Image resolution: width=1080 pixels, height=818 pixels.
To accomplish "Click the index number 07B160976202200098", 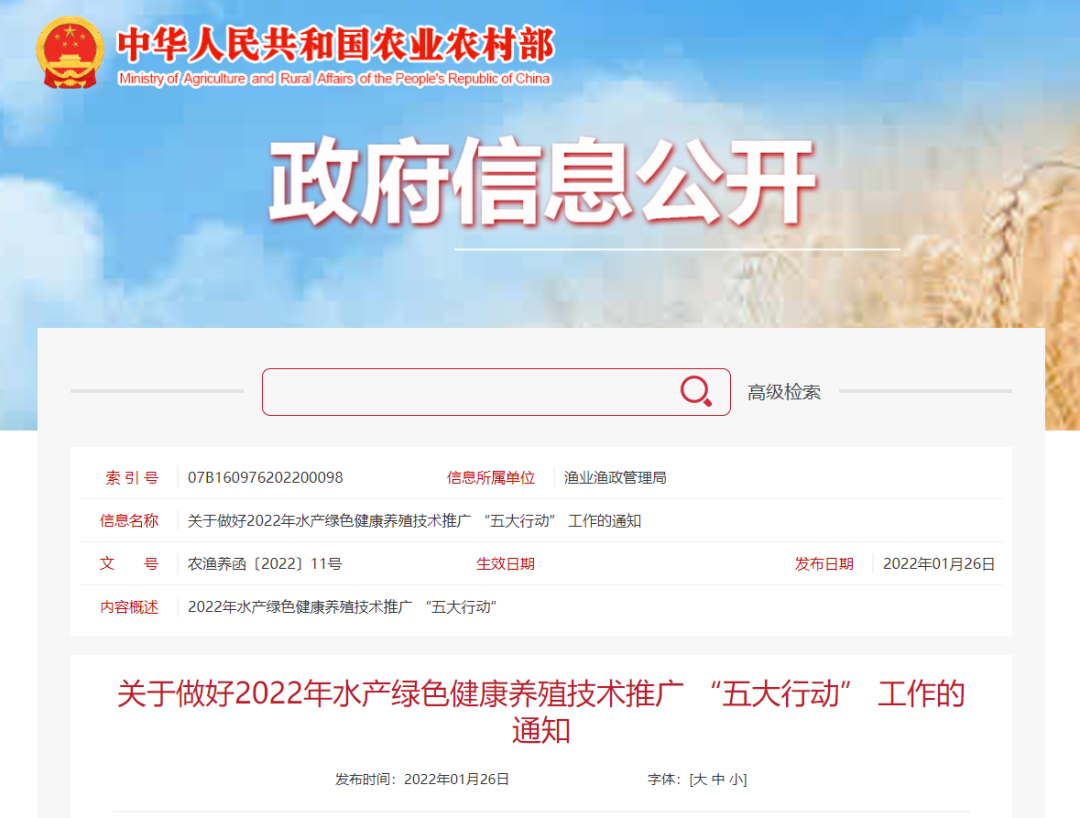I will pos(265,478).
